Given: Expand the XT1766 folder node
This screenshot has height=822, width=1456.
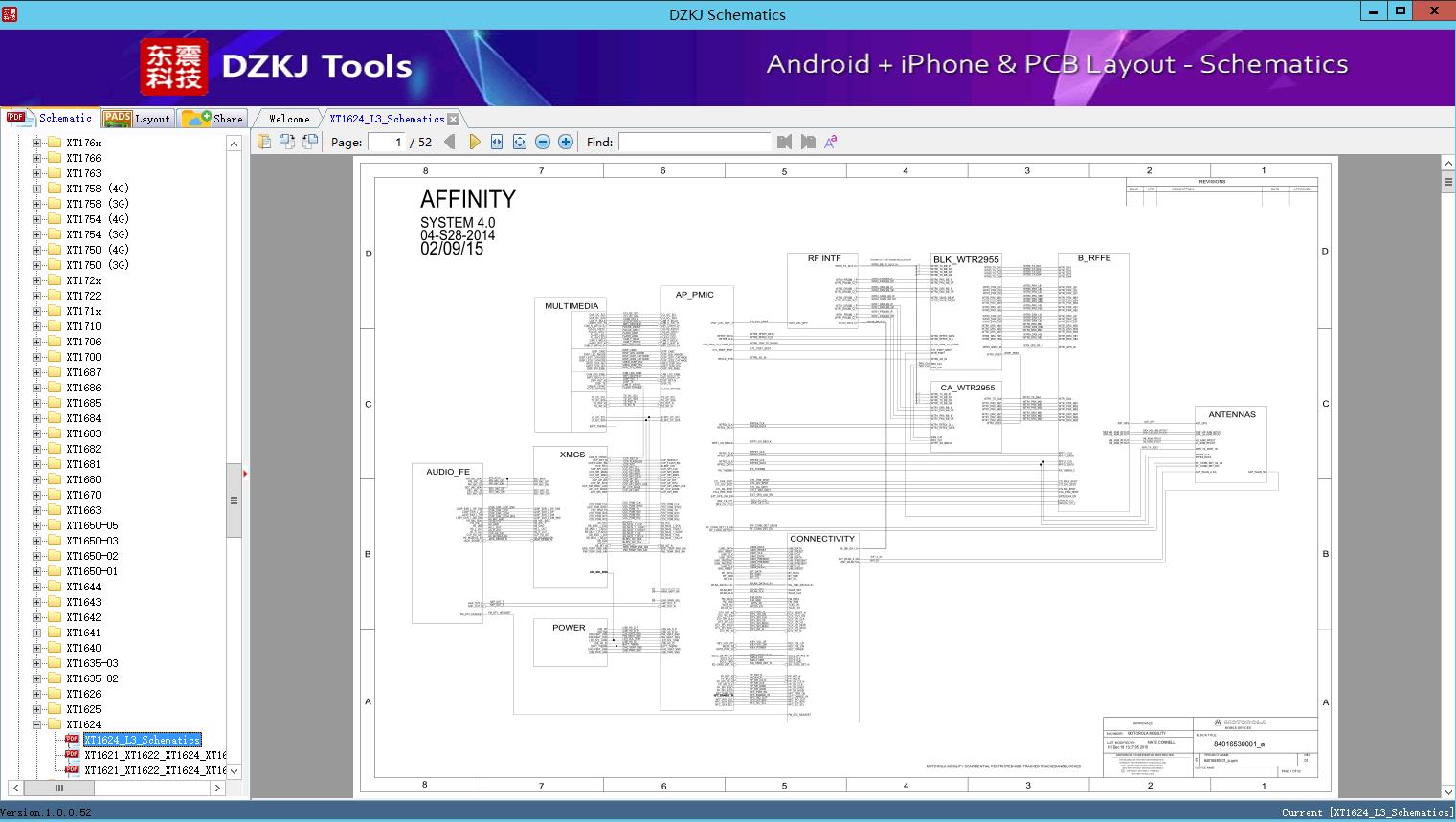Looking at the screenshot, I should point(37,158).
